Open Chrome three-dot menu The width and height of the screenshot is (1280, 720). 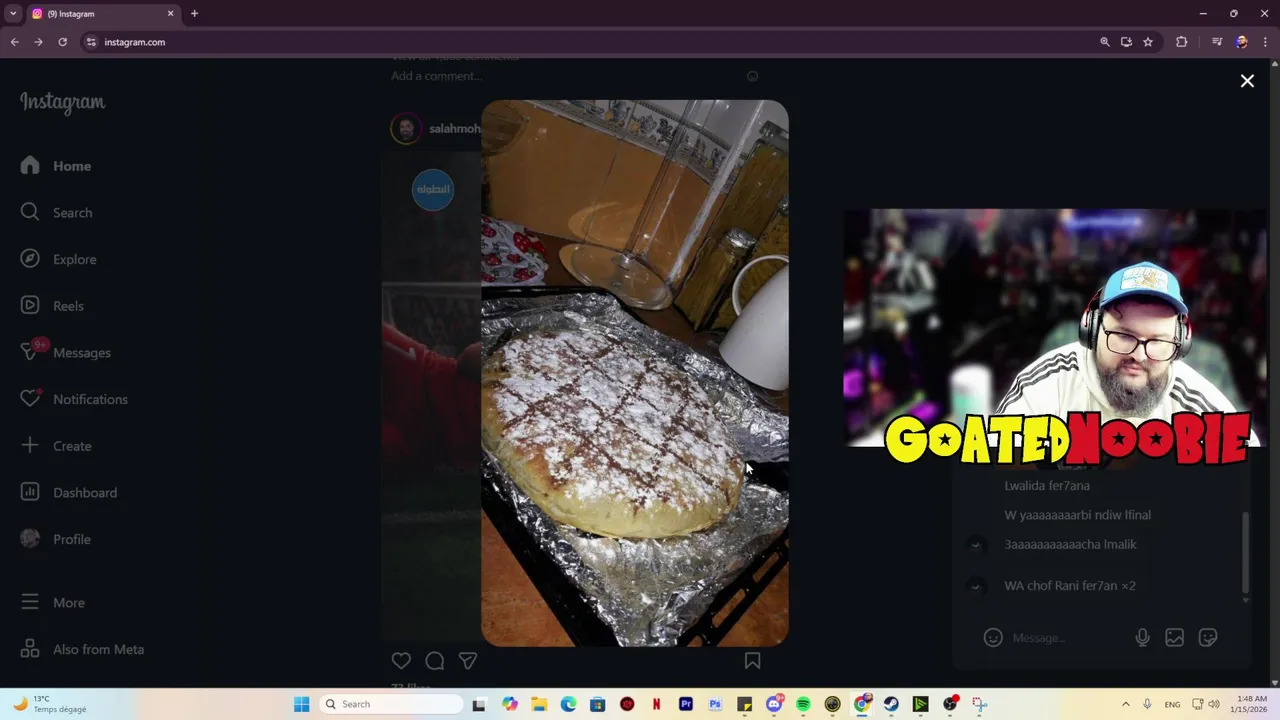[1265, 42]
